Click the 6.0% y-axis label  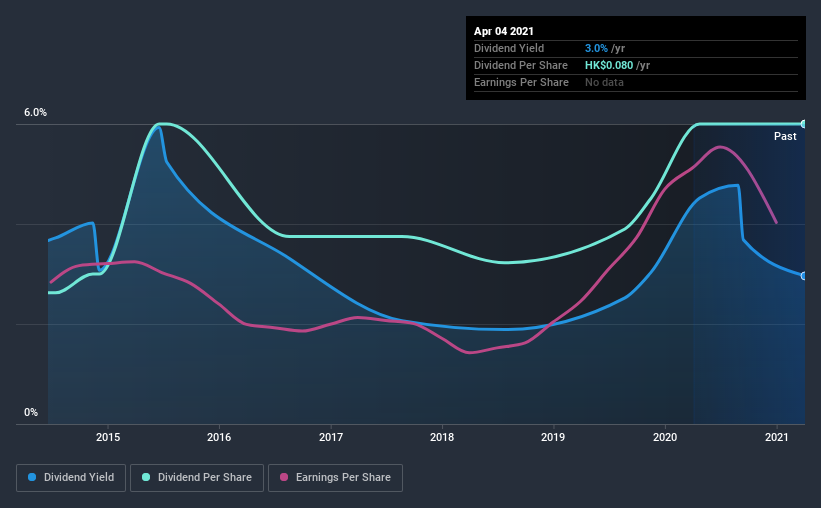coord(35,112)
